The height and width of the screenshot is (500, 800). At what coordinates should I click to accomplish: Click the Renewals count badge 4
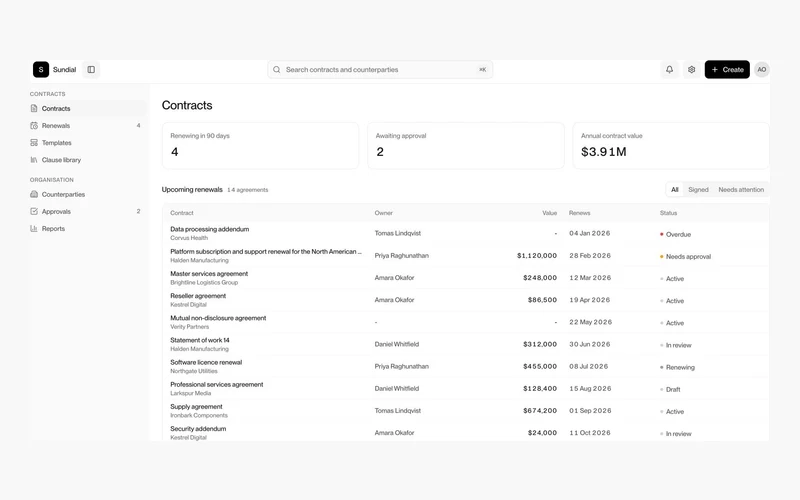coord(138,126)
